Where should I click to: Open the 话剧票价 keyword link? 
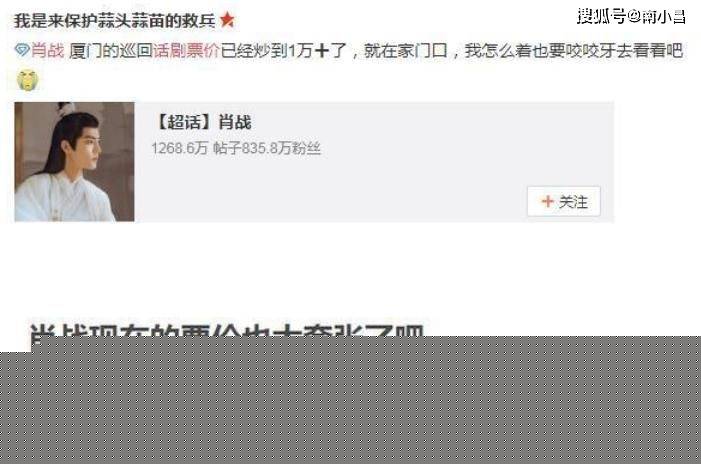coord(186,51)
